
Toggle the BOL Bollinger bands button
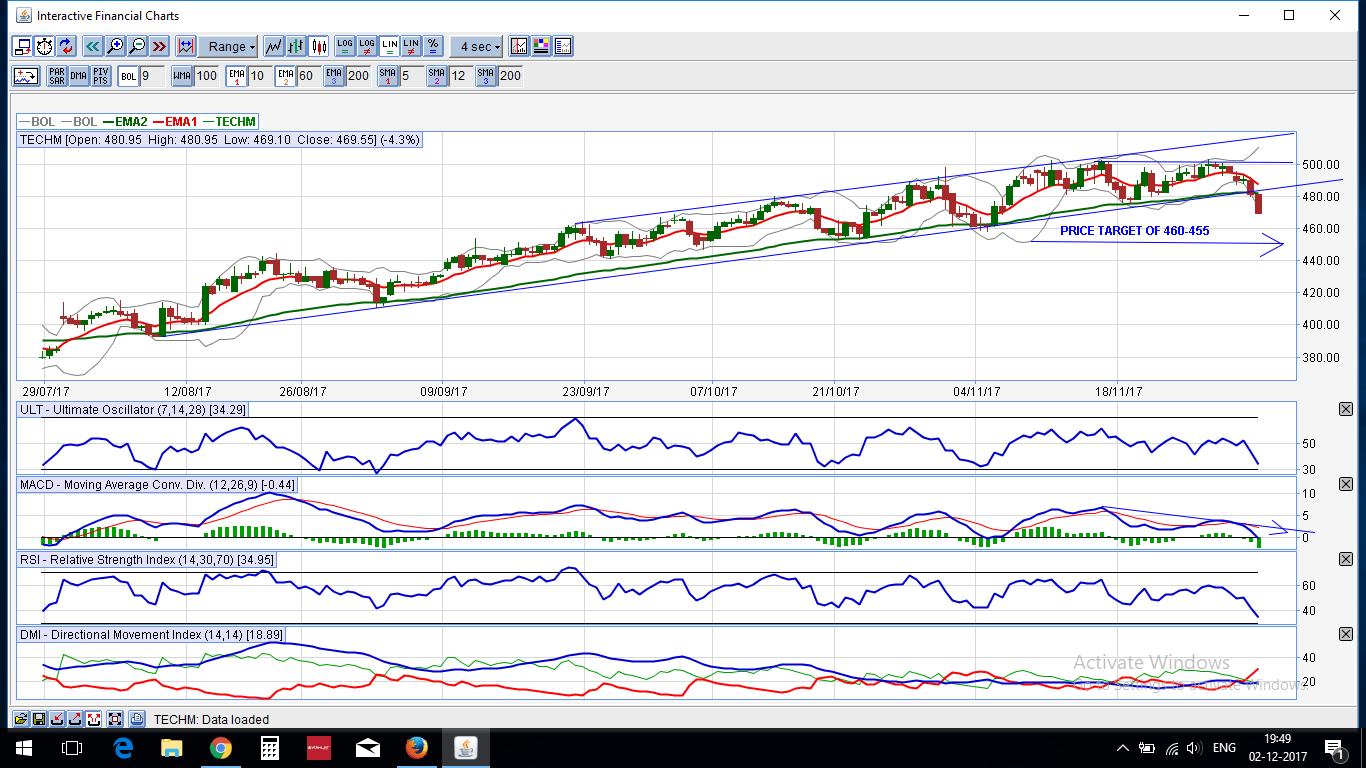(128, 75)
